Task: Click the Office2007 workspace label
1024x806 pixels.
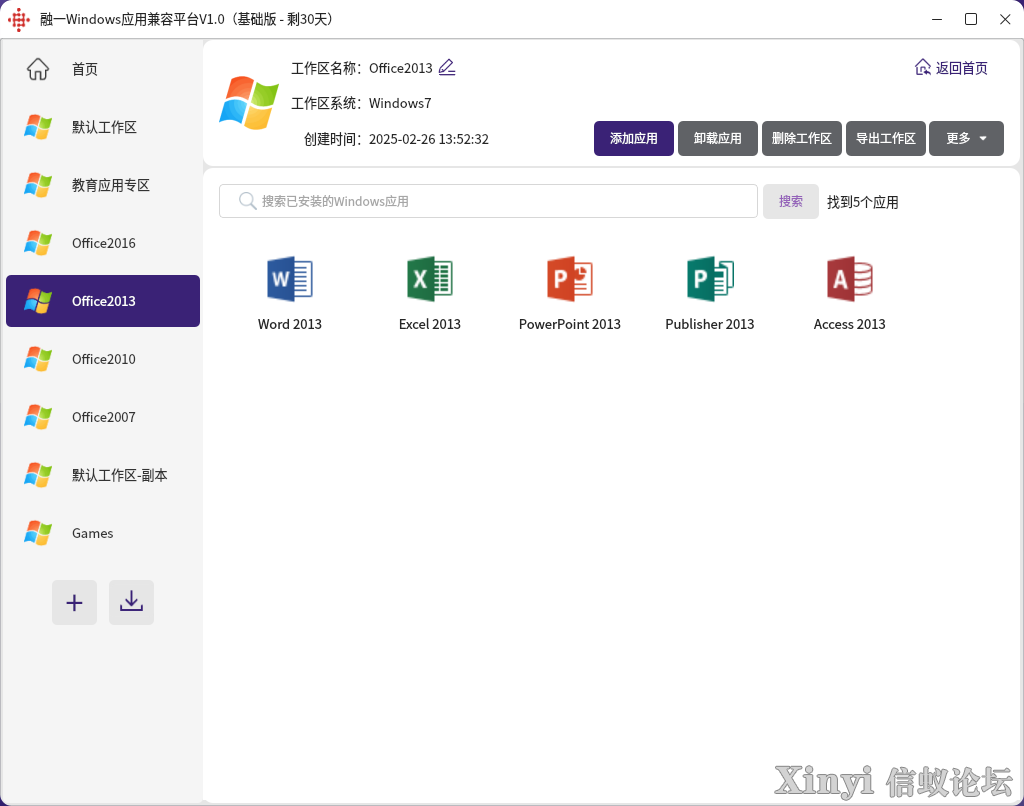Action: [x=104, y=417]
